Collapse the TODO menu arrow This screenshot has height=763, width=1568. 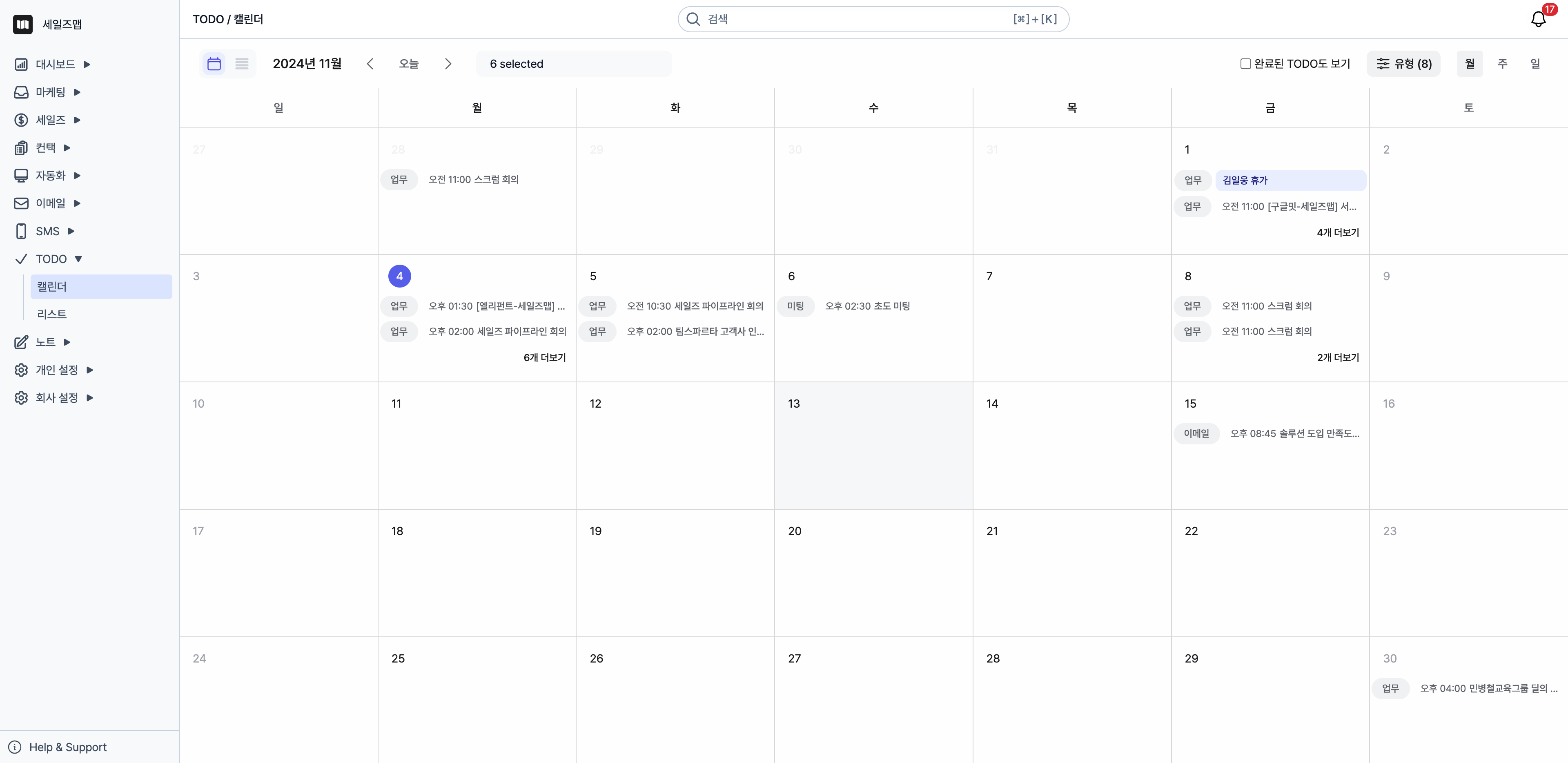pos(78,259)
